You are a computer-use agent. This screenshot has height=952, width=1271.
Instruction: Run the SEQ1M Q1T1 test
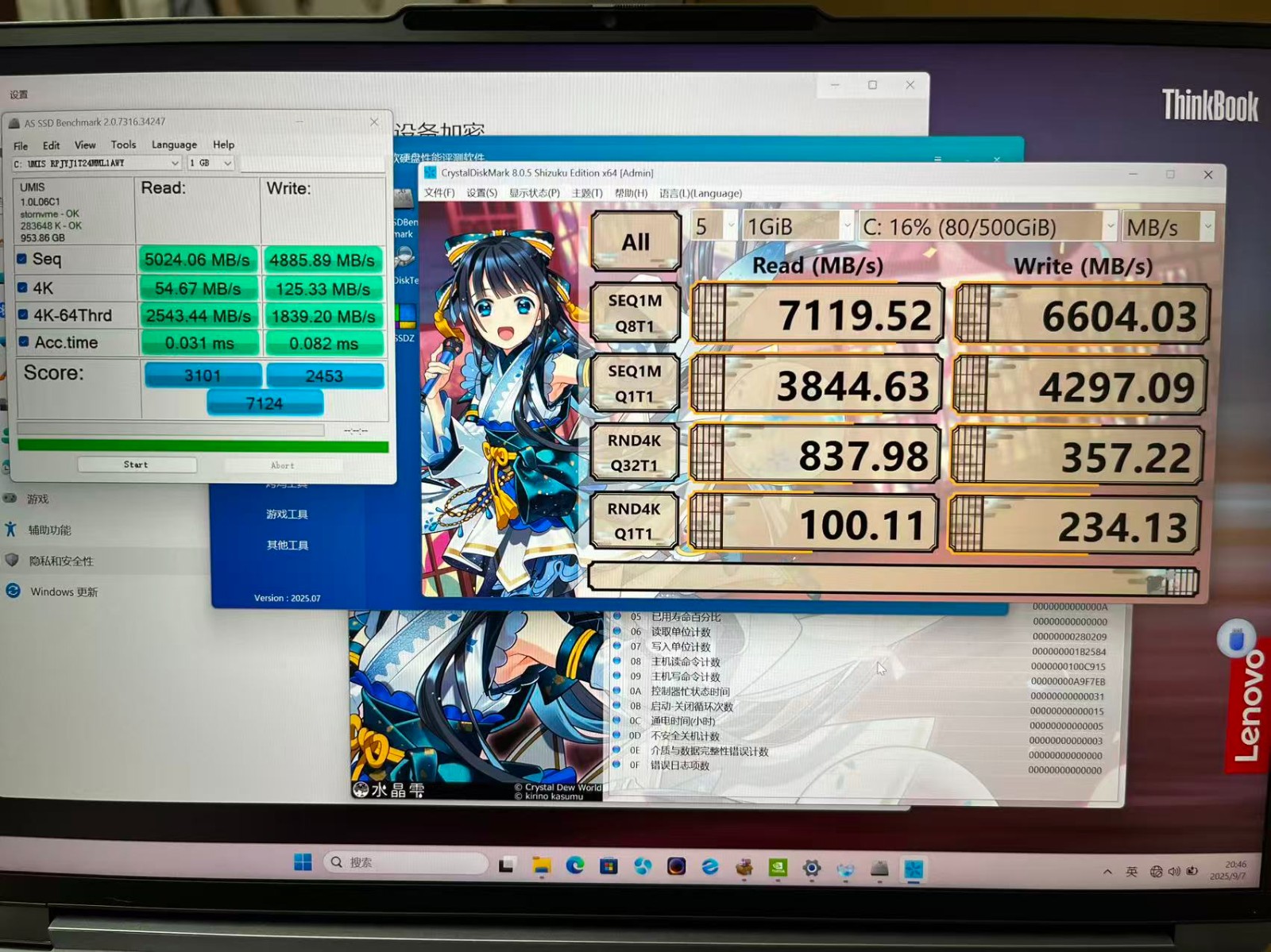634,383
